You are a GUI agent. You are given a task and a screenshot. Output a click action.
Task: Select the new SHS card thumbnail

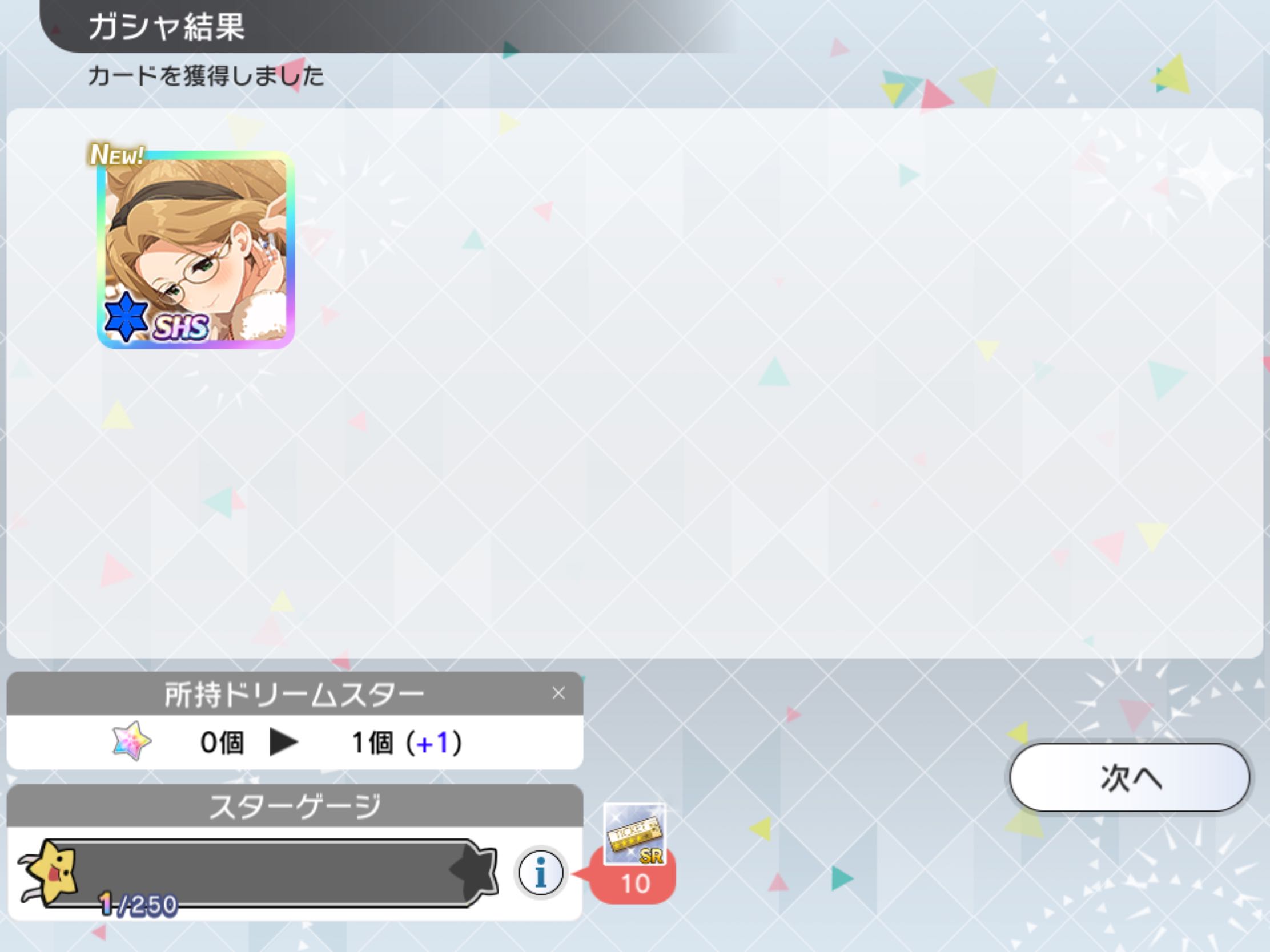pyautogui.click(x=195, y=249)
